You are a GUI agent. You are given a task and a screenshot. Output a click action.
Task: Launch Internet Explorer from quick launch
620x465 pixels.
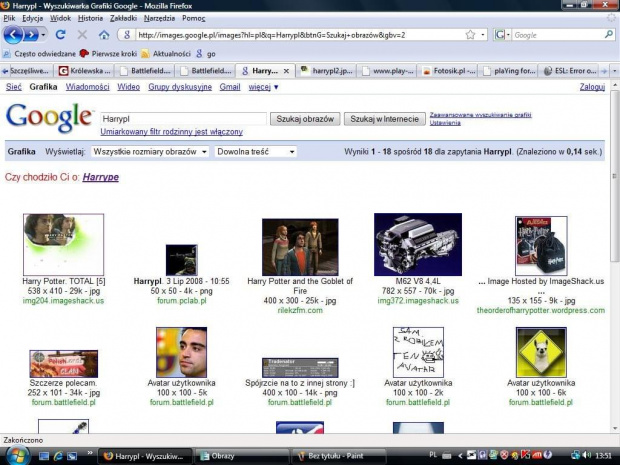[x=58, y=456]
